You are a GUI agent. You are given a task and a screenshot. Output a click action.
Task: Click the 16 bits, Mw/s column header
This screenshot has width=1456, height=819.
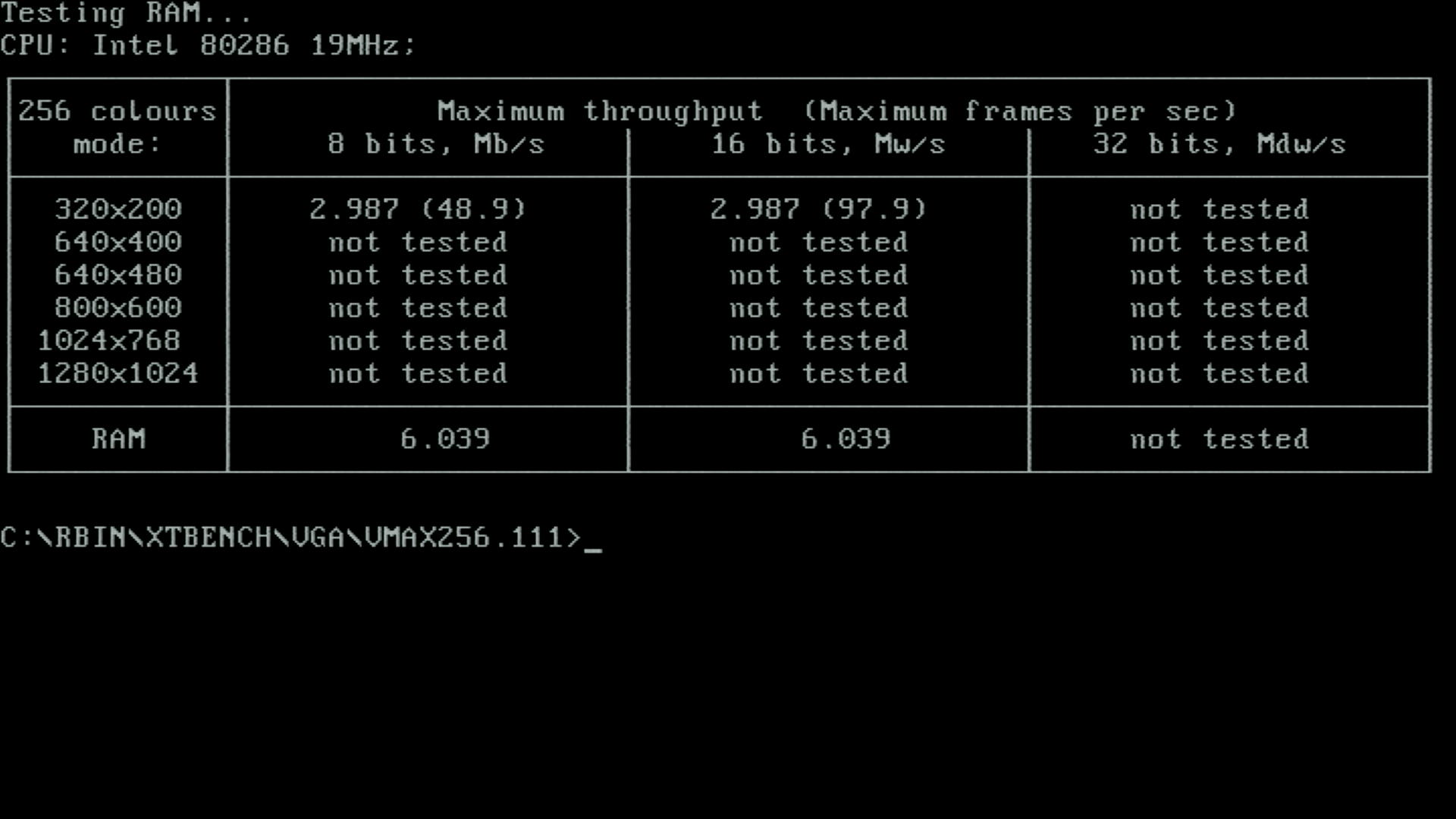click(x=828, y=144)
